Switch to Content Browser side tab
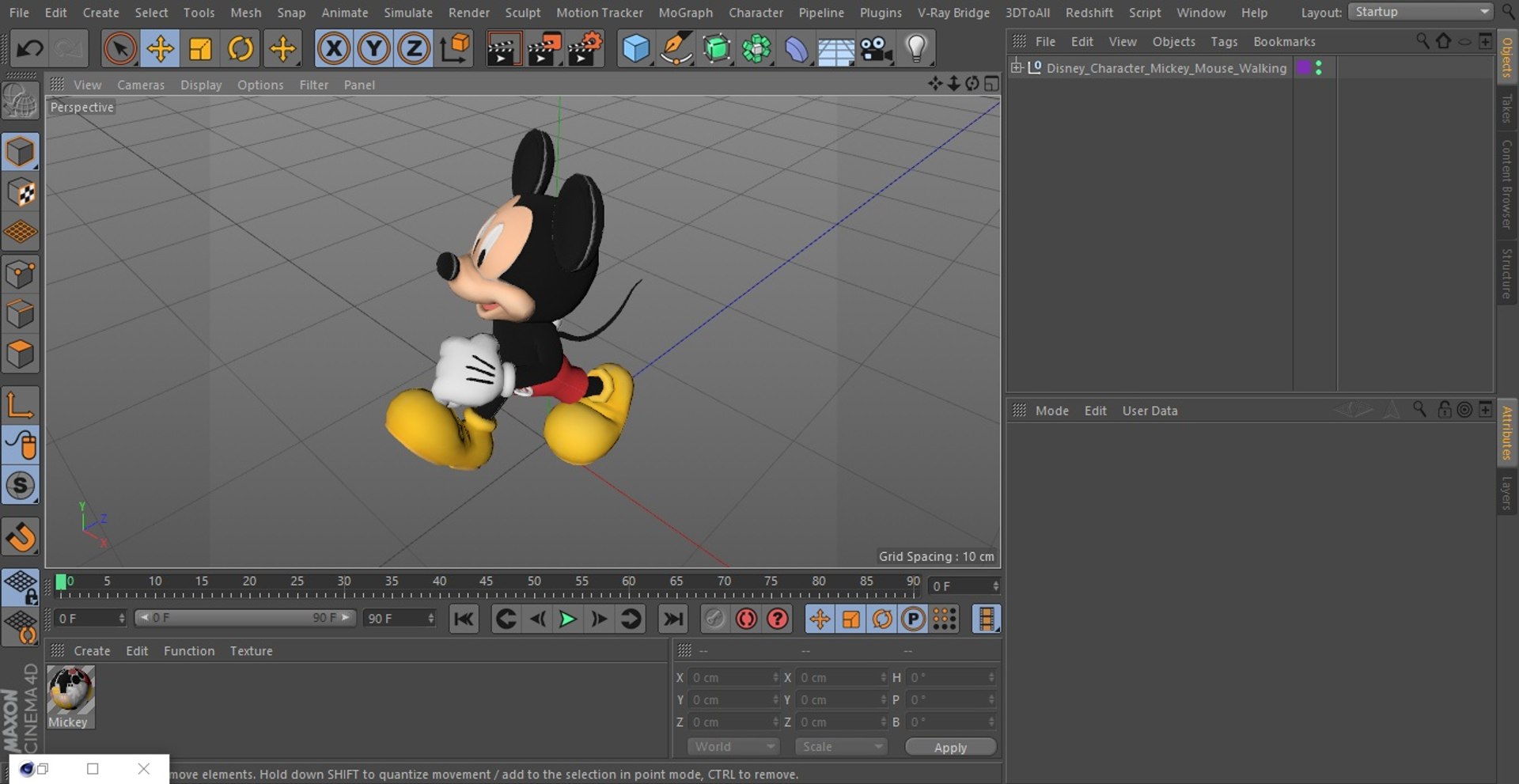Screen dimensions: 1519x784 (1506, 184)
